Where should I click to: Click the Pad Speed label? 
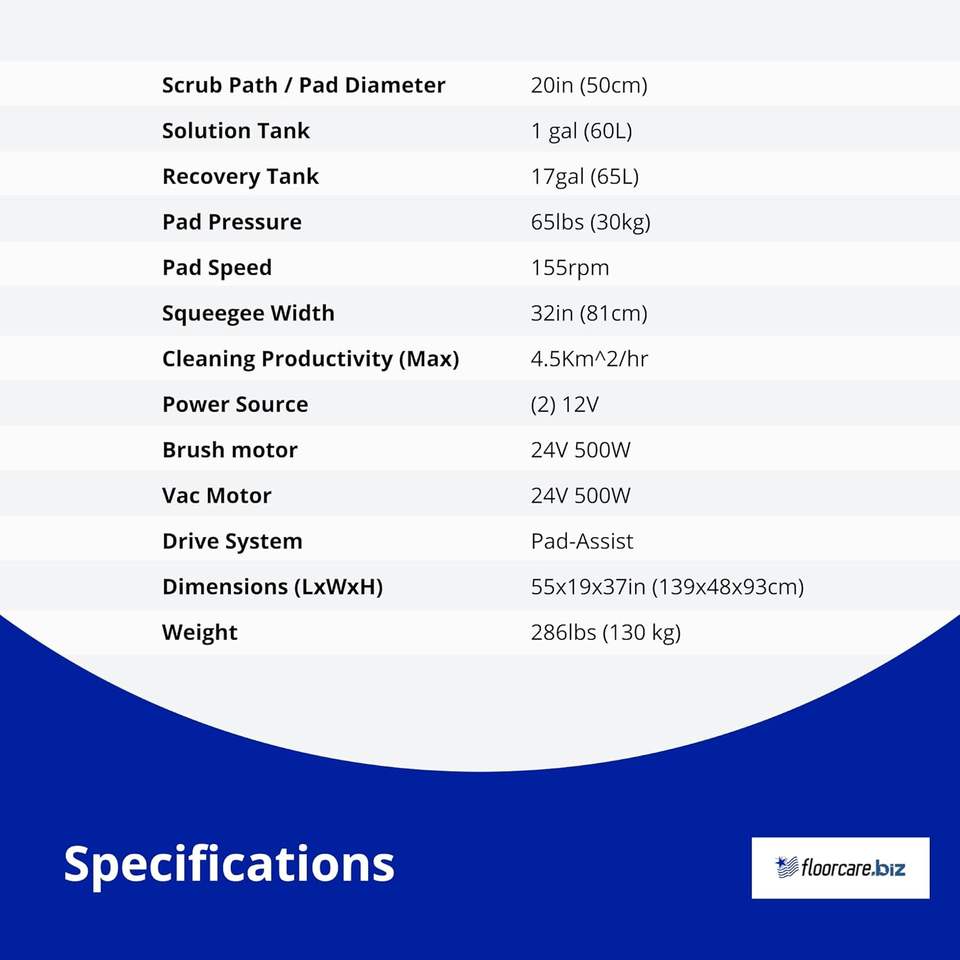[x=216, y=268]
